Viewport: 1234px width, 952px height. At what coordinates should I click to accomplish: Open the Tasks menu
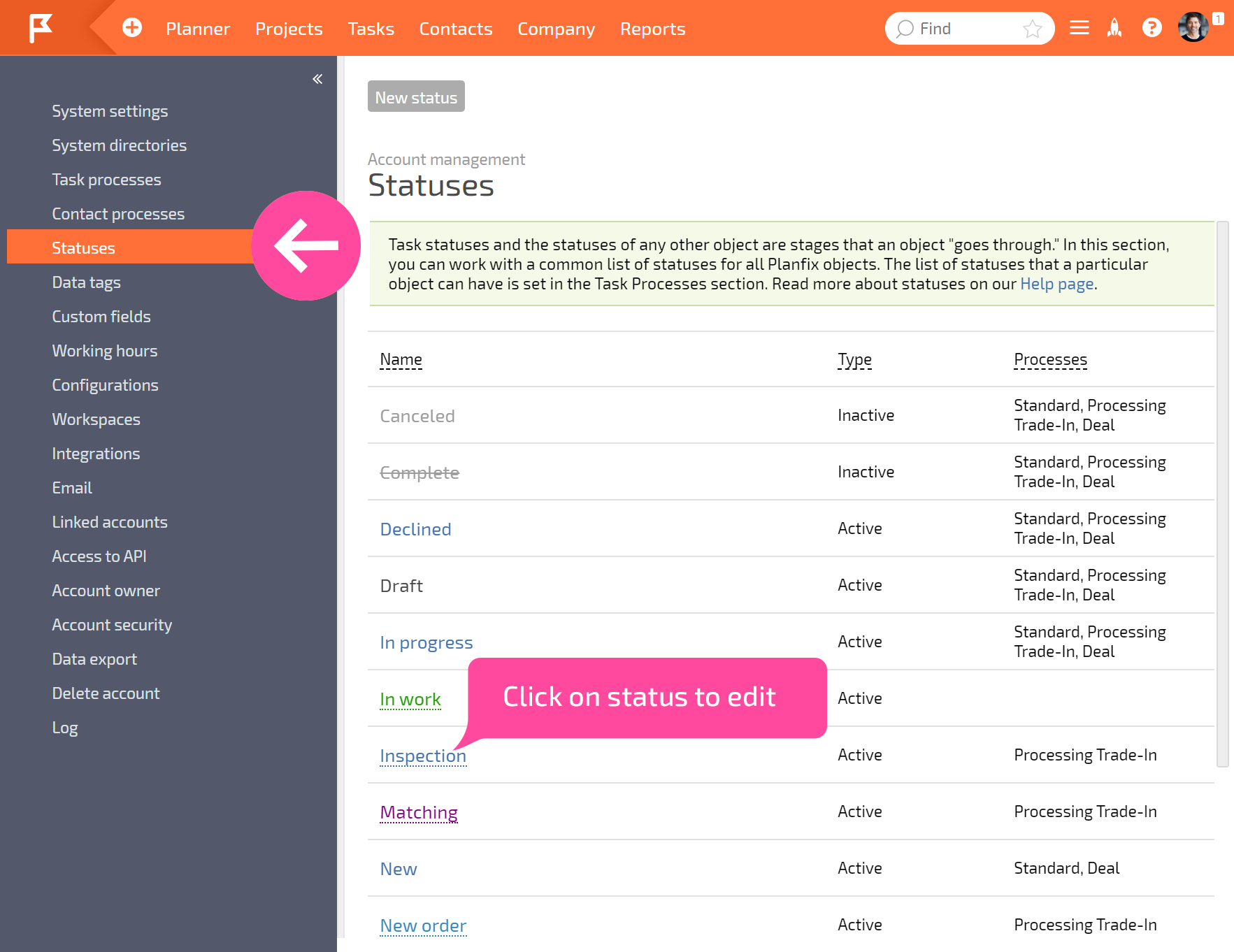(371, 29)
